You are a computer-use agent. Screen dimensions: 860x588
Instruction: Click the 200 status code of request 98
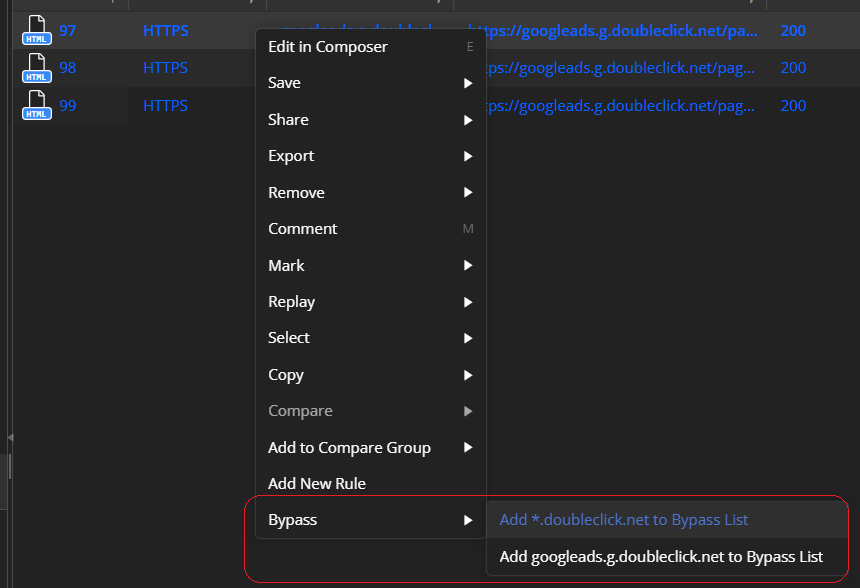tap(793, 68)
